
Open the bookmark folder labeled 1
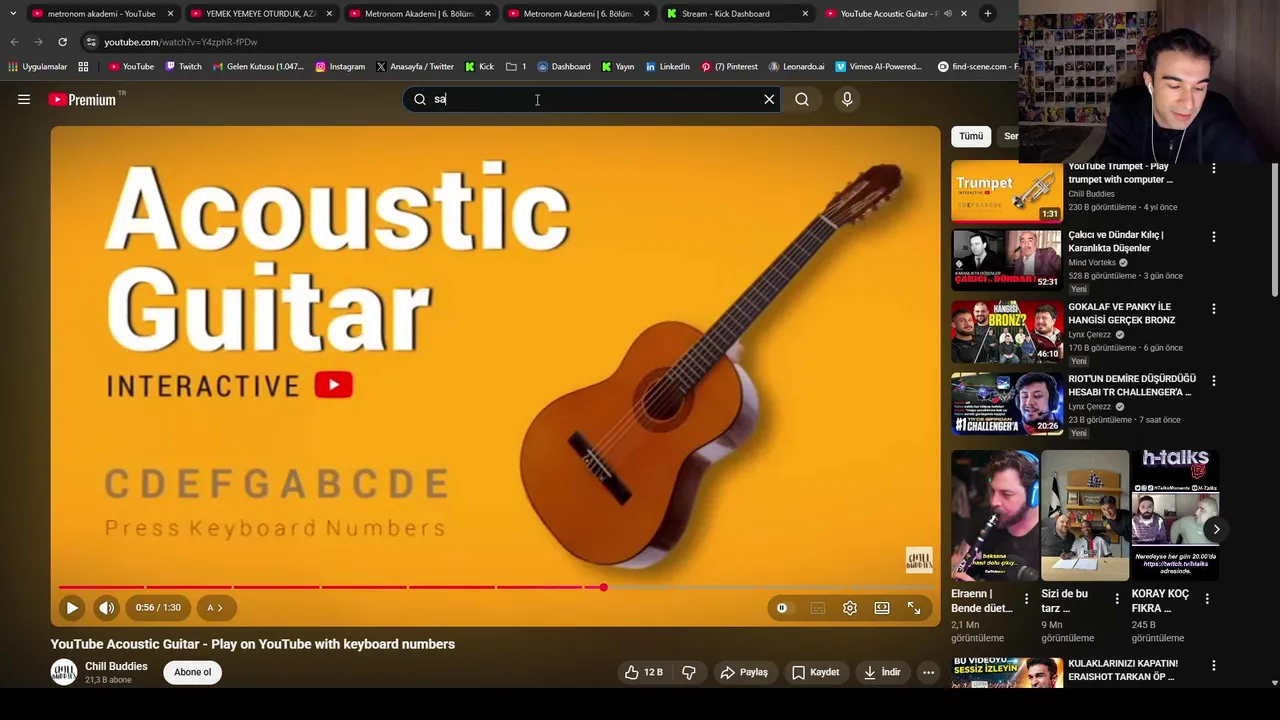coord(516,67)
